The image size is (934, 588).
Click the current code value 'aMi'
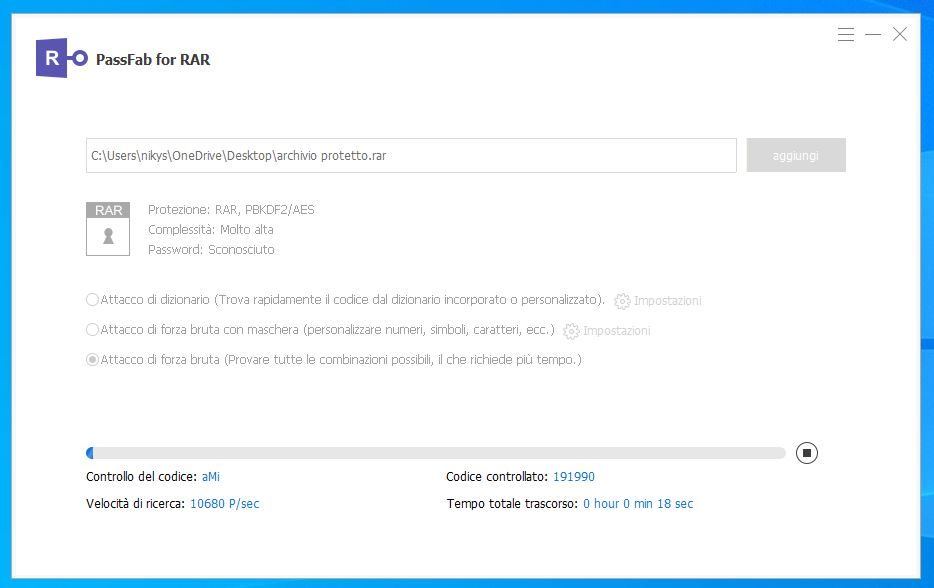point(211,477)
